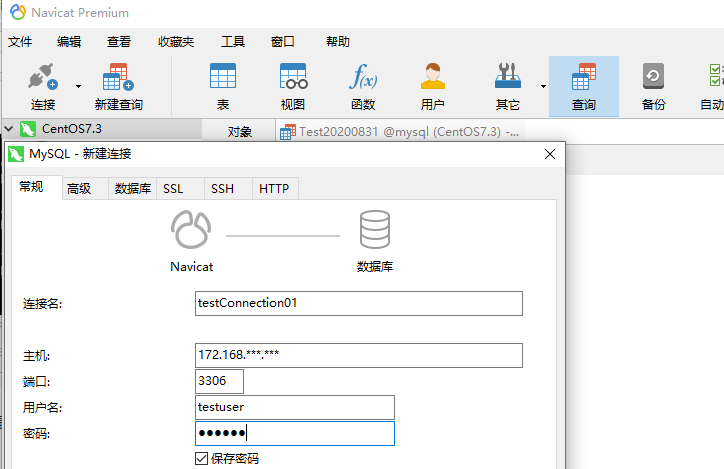Open the File (文件) menu
724x469 pixels.
20,42
